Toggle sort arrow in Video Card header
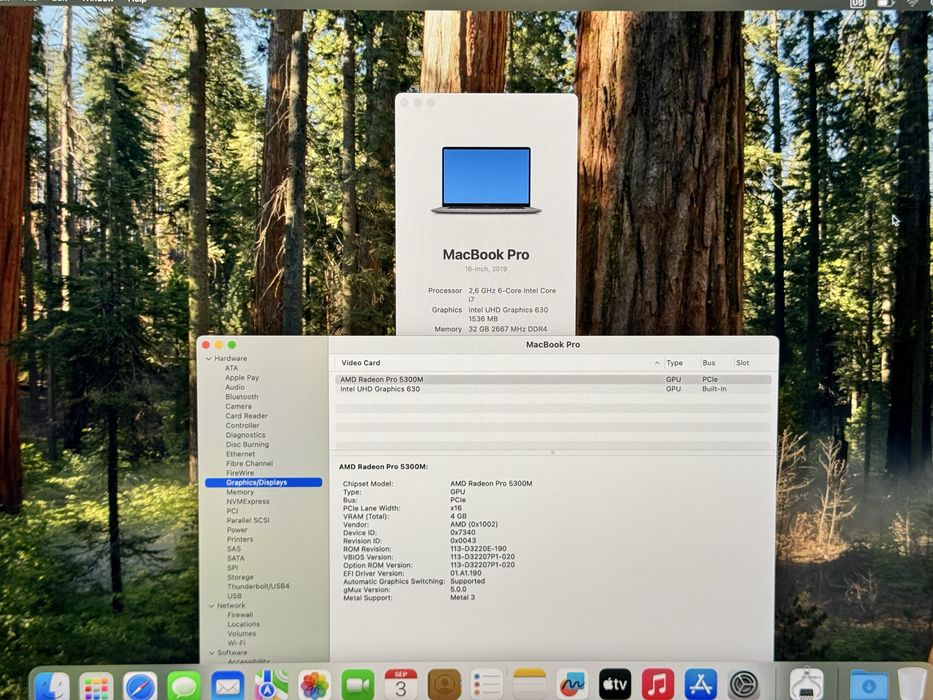Image resolution: width=933 pixels, height=700 pixels. point(657,363)
